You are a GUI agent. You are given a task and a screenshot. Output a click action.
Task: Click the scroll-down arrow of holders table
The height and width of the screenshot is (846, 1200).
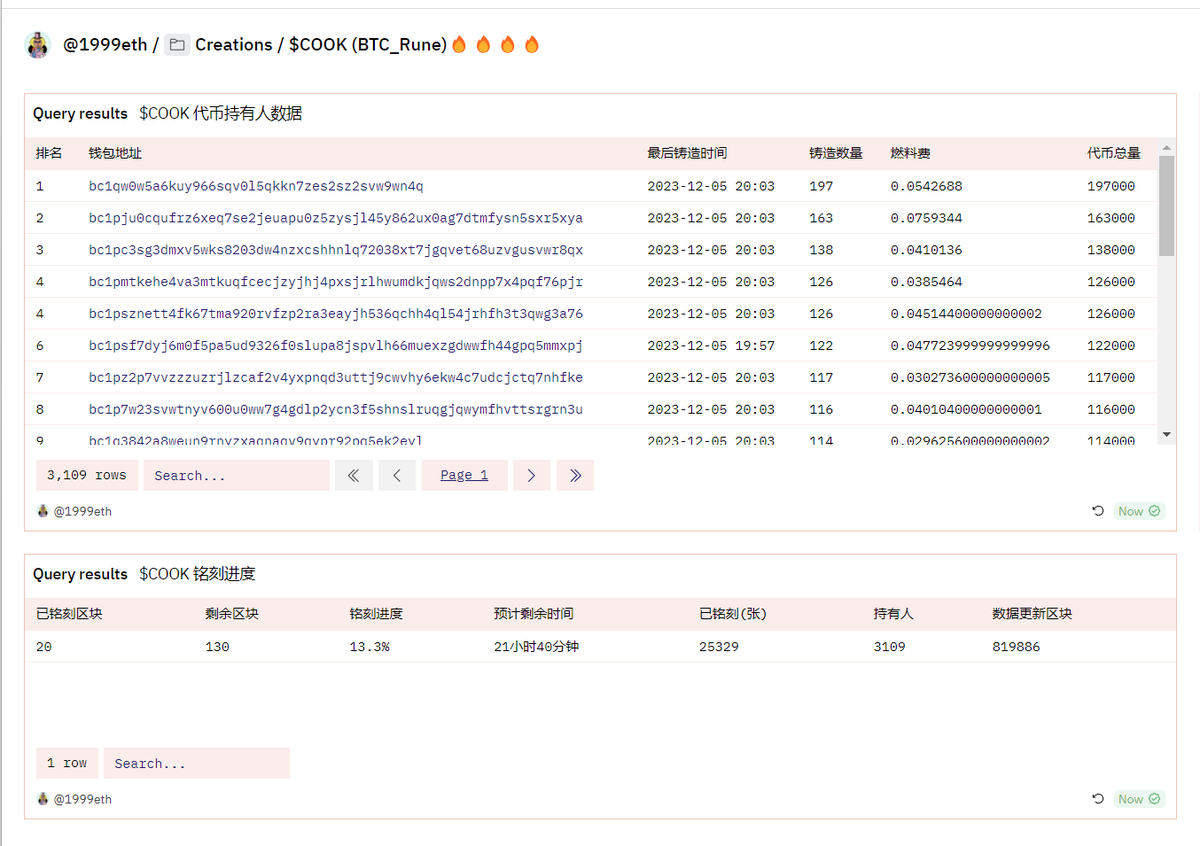coord(1166,434)
